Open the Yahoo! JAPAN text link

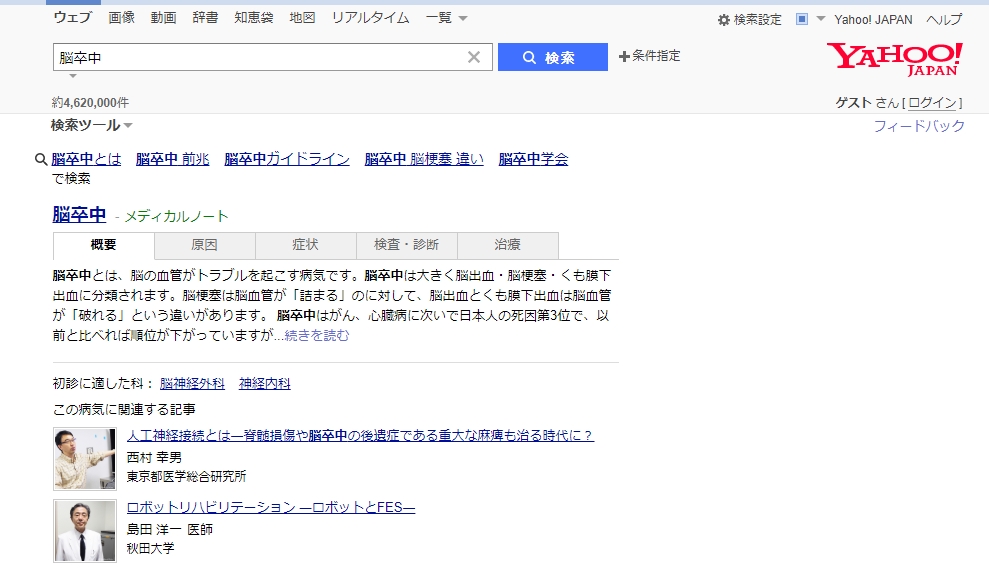[873, 20]
